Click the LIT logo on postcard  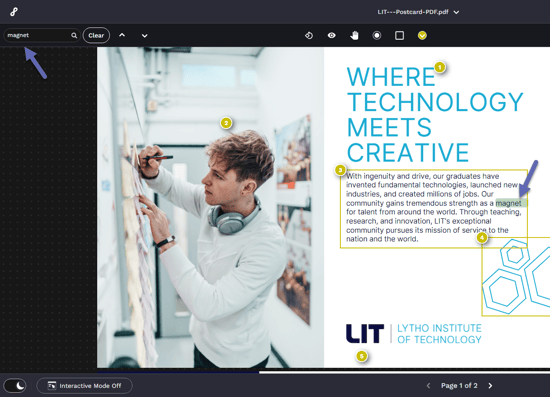365,333
